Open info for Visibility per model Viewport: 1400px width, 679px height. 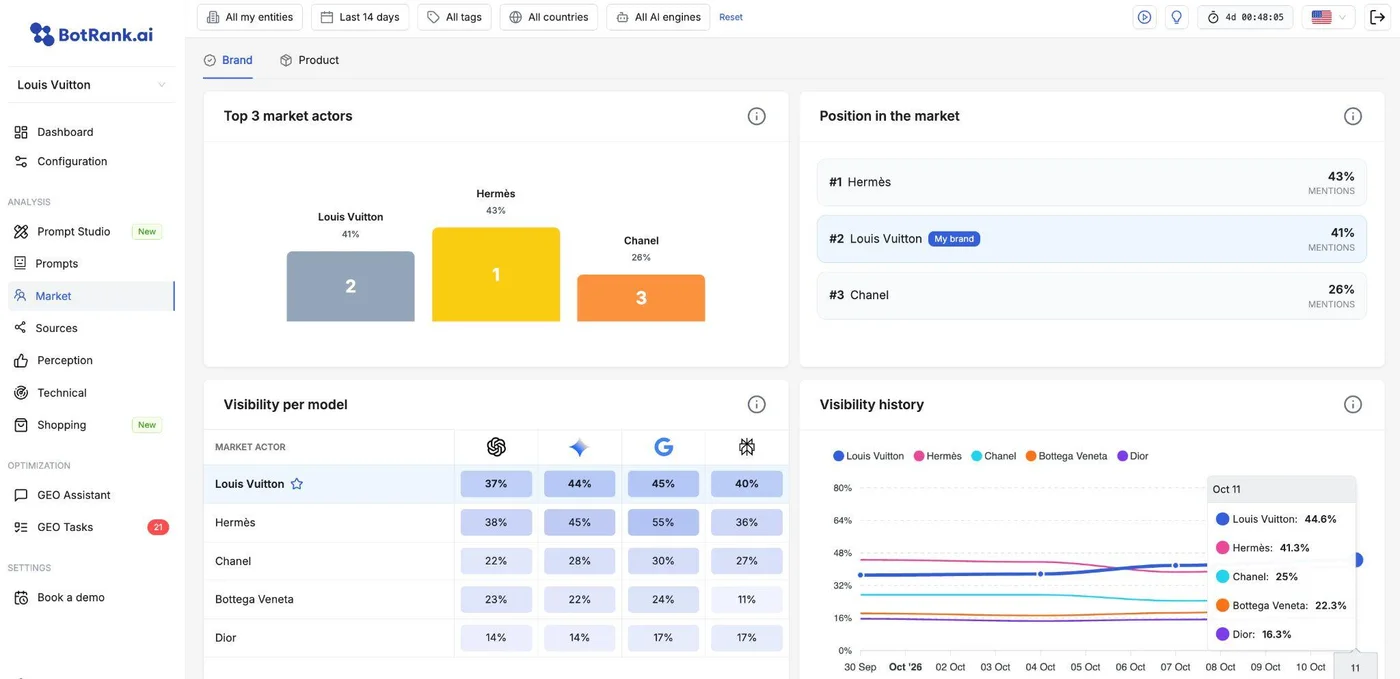(x=757, y=404)
